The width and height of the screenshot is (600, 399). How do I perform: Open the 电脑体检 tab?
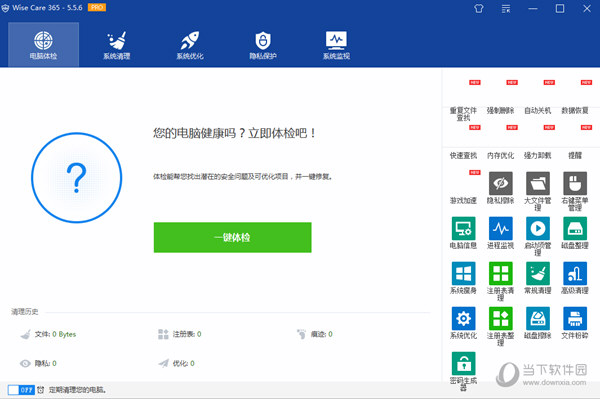43,45
